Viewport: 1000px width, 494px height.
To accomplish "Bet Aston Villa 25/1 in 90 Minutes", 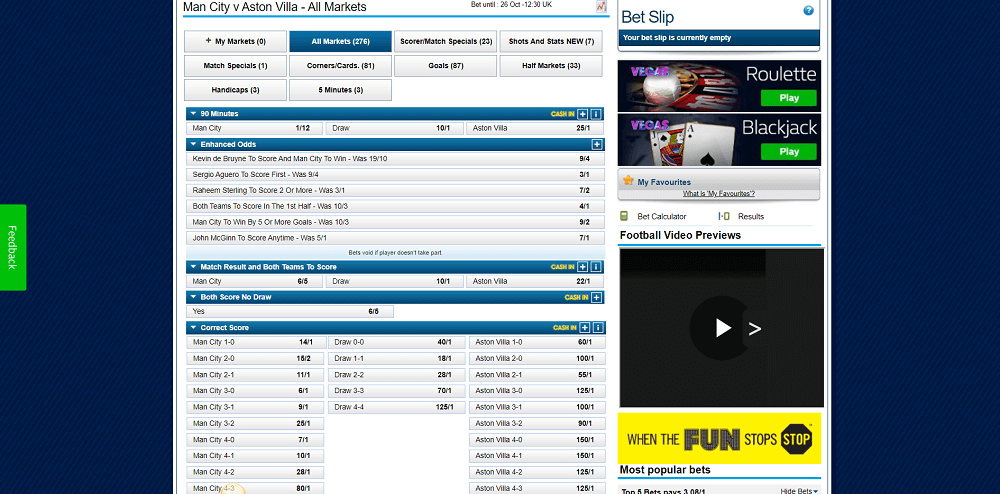I will point(534,128).
